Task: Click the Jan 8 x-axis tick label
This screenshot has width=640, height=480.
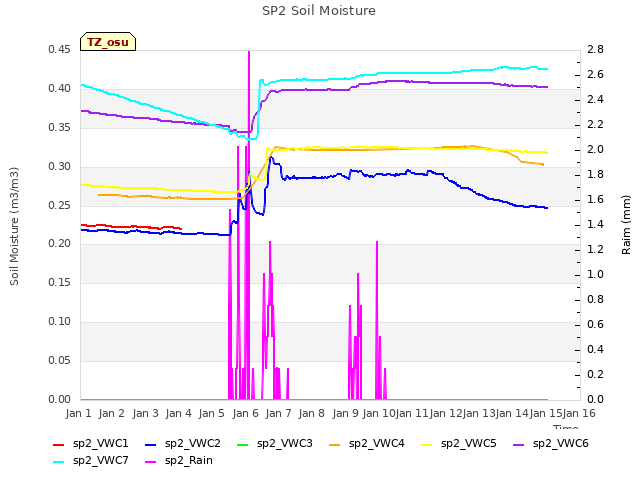Action: click(312, 413)
